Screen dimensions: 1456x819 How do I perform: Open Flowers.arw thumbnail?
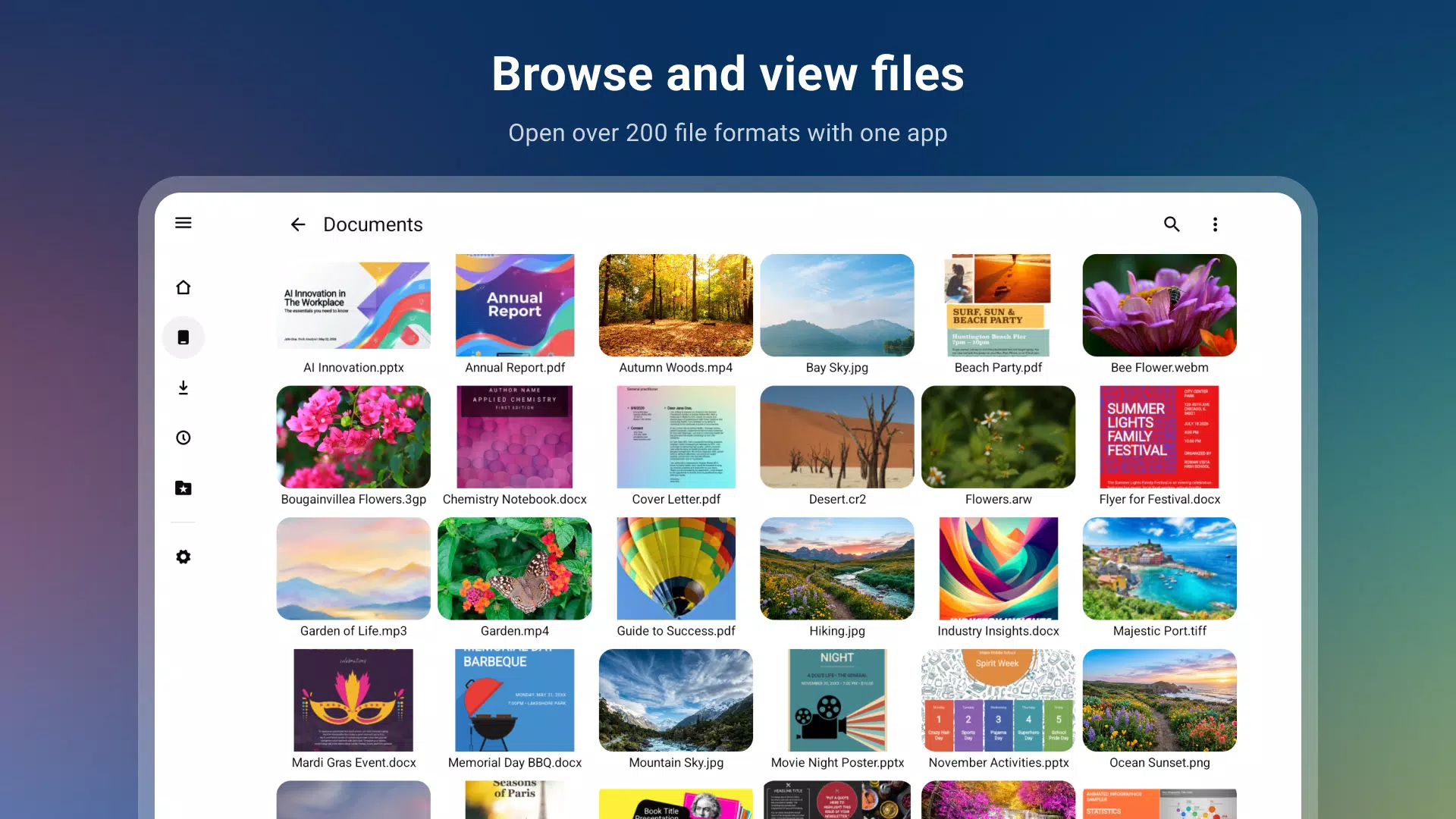click(998, 437)
